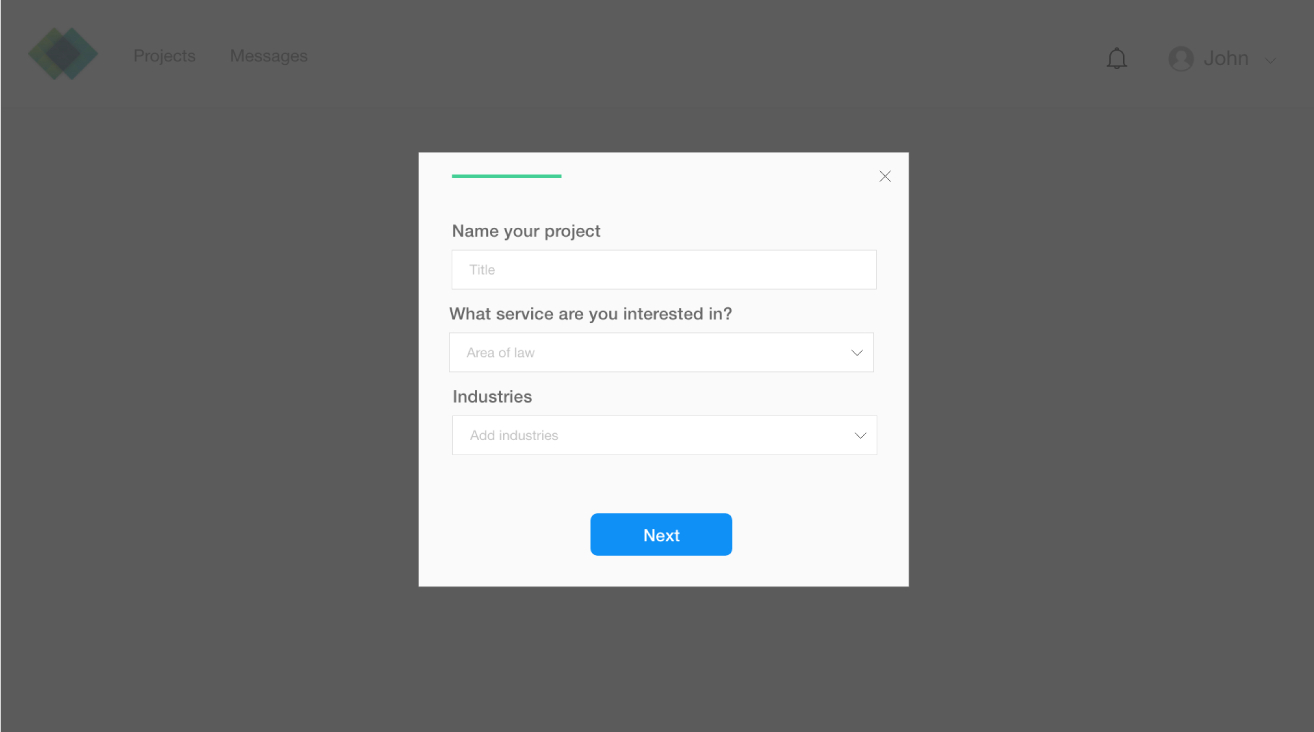Open the Add industries dropdown
This screenshot has height=732, width=1314.
664,436
